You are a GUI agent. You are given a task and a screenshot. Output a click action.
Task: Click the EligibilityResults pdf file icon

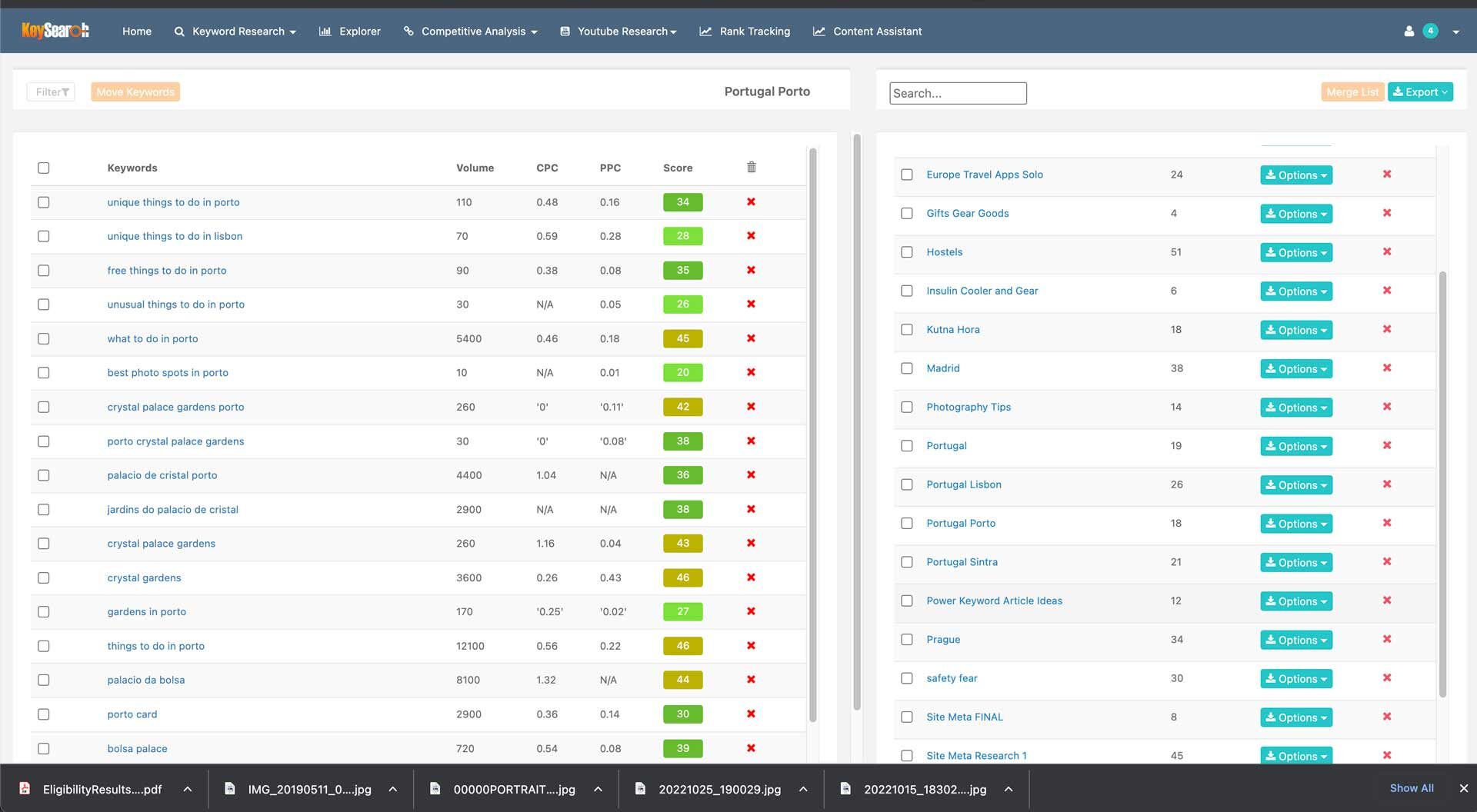[x=25, y=788]
